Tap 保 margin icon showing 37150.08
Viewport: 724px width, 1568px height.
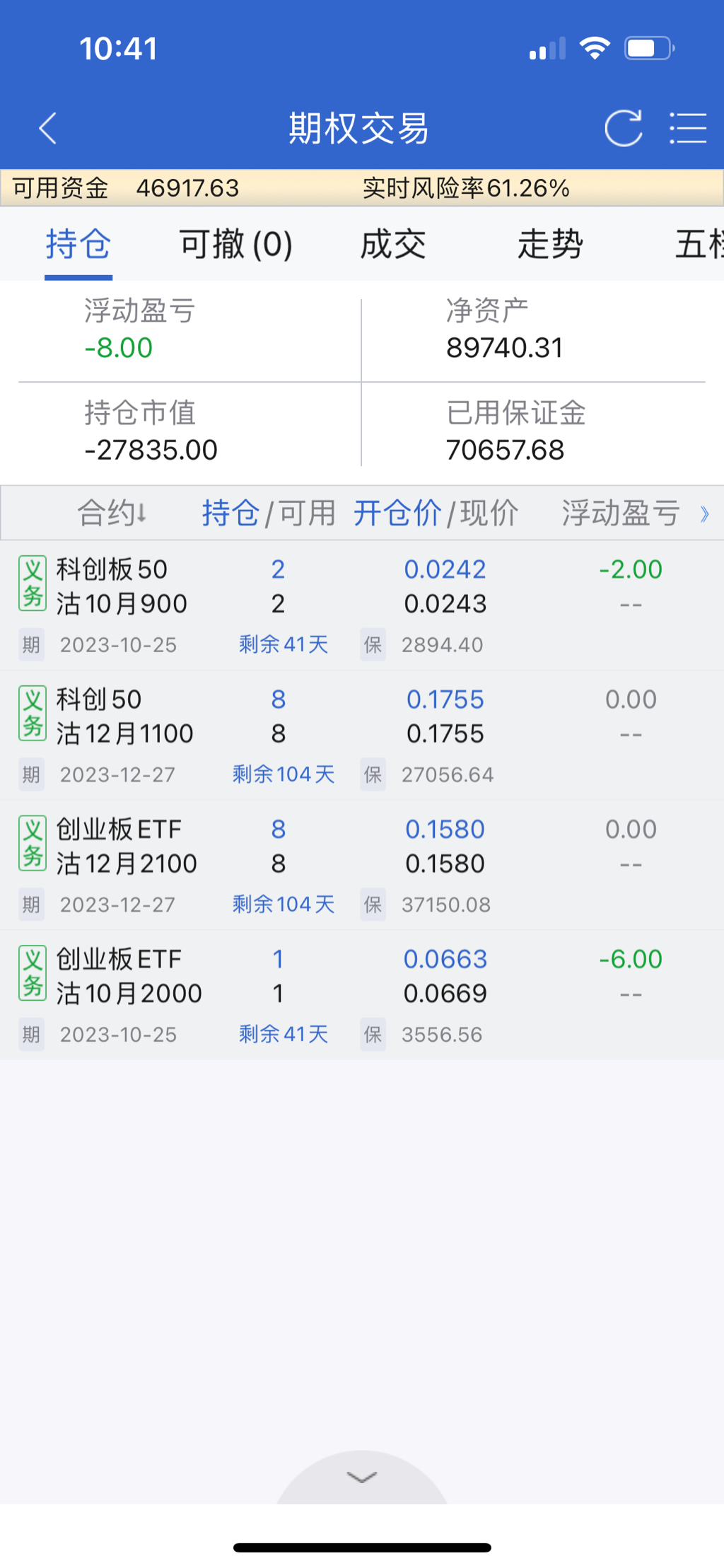[x=373, y=905]
